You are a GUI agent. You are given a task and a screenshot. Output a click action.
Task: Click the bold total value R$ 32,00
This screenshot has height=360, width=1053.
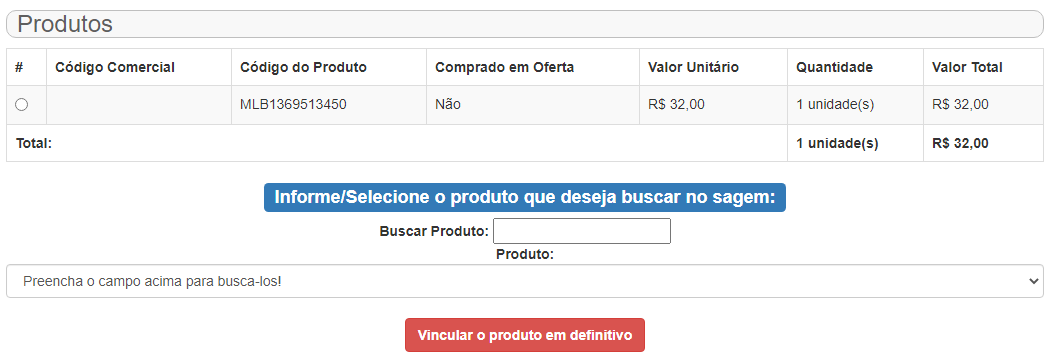tap(960, 143)
